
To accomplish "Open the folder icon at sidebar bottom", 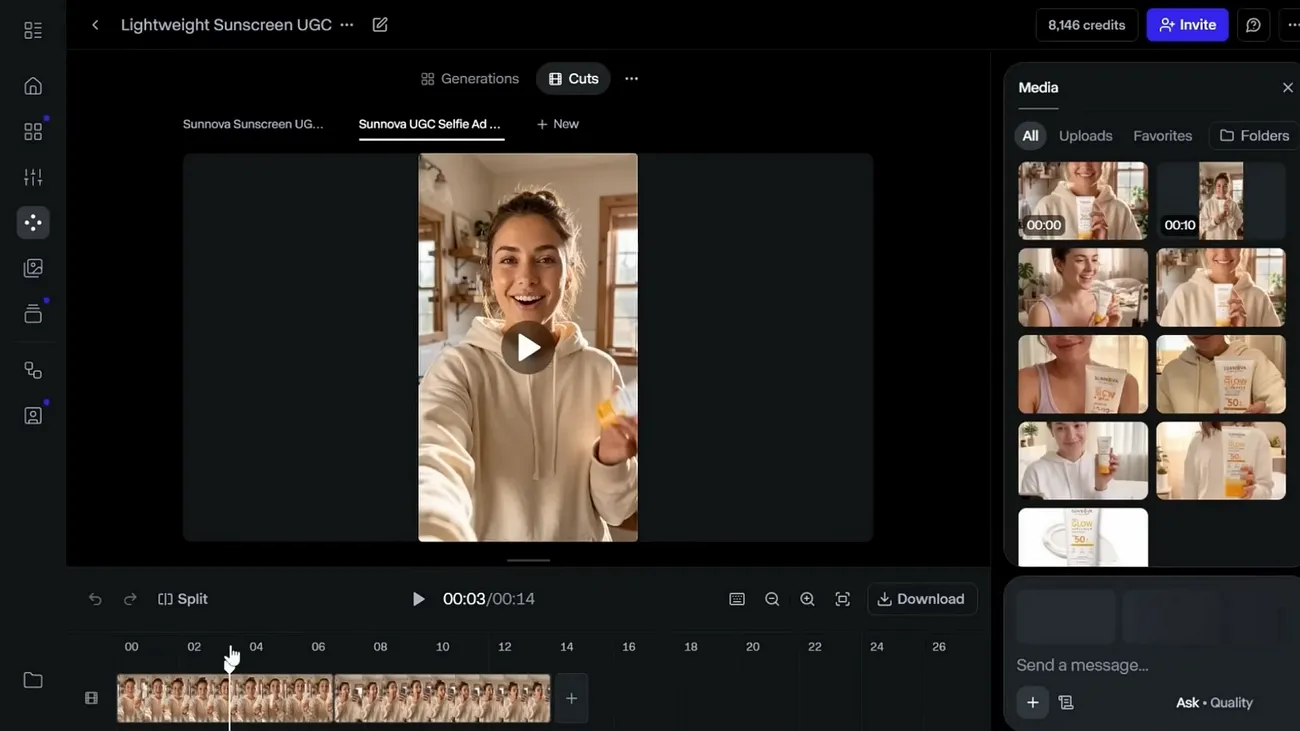I will pos(33,680).
